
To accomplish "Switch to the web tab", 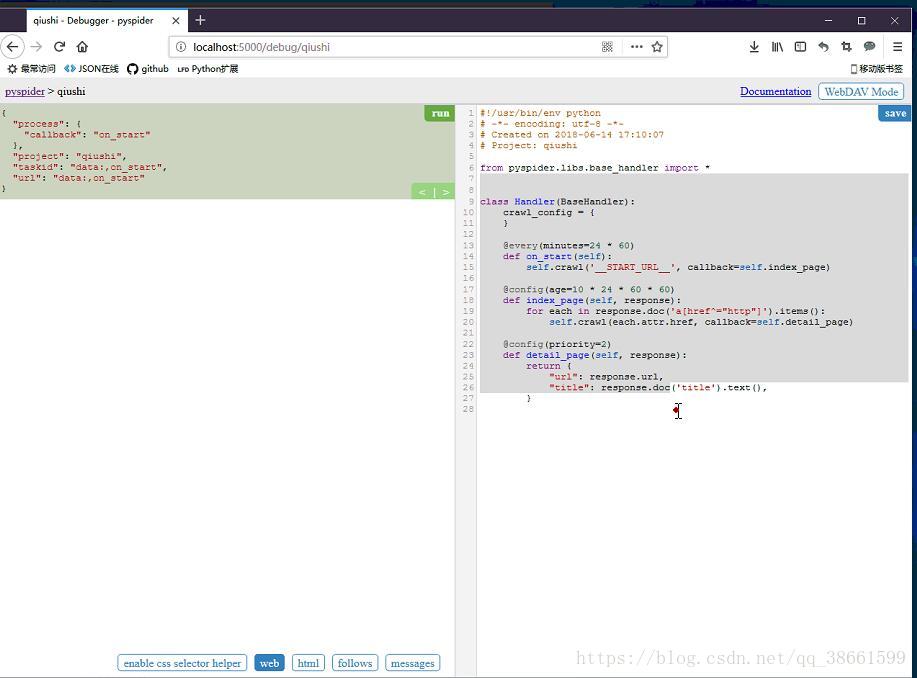I will pyautogui.click(x=269, y=663).
